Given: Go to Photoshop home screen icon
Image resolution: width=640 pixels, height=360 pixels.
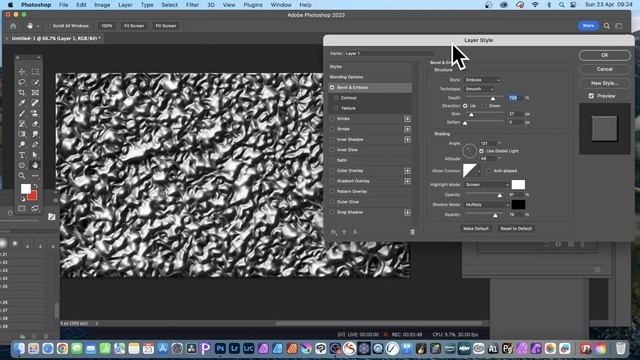Looking at the screenshot, I should point(13,26).
